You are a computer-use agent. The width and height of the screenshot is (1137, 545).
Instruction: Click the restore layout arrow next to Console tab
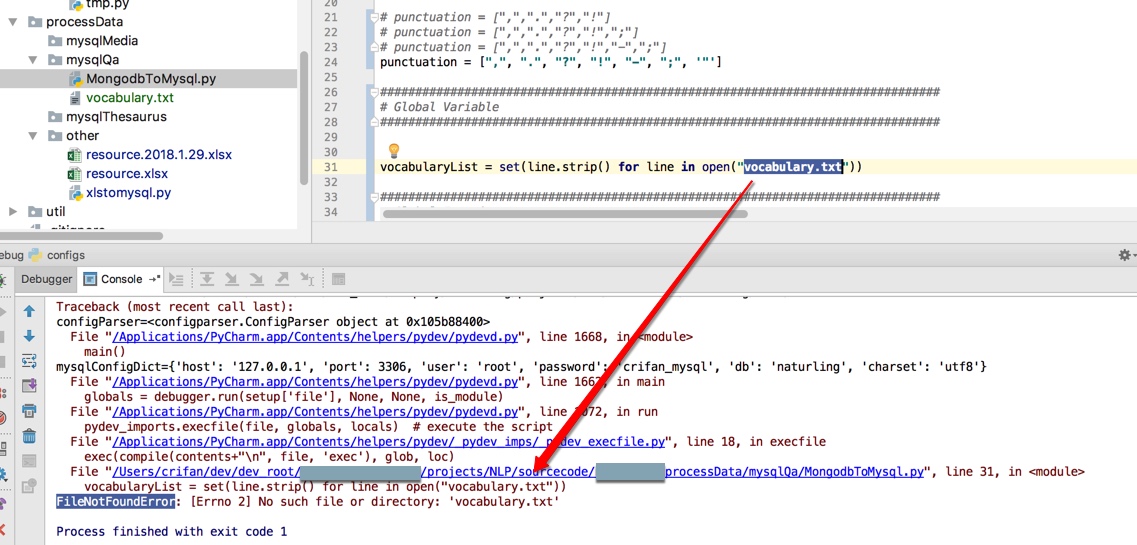[x=154, y=279]
